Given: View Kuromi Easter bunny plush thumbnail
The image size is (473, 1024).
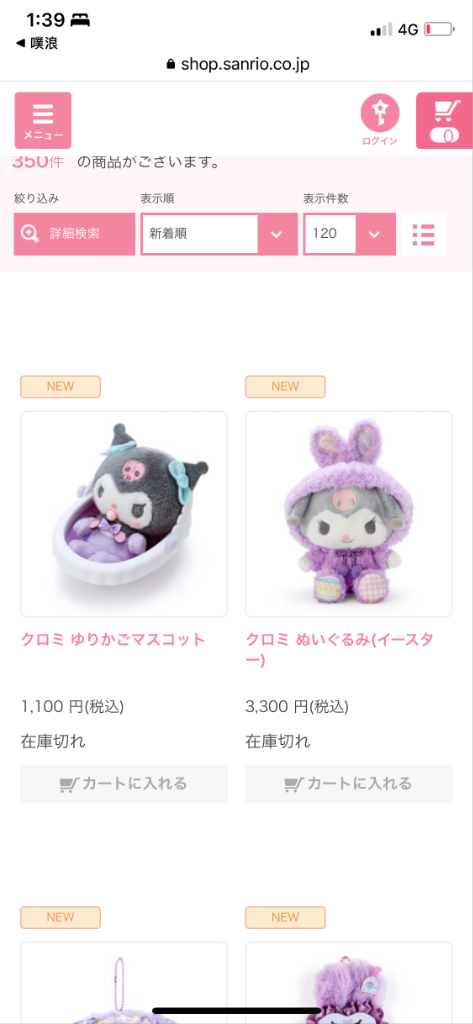Looking at the screenshot, I should pos(349,514).
